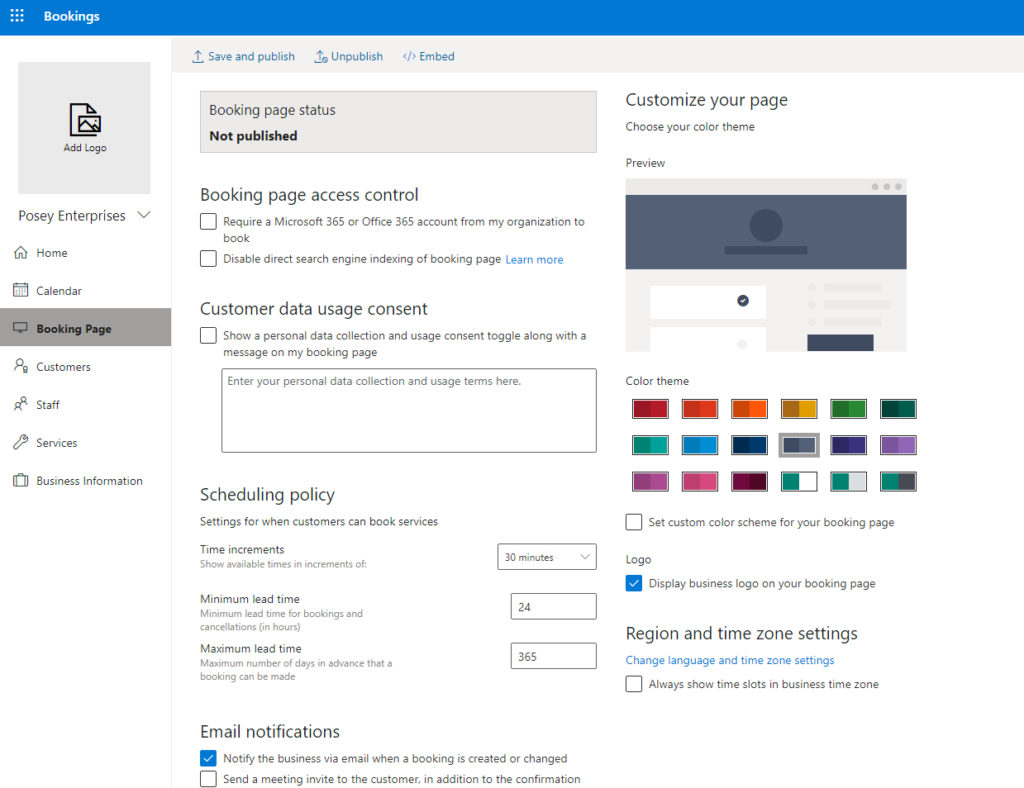
Task: Click the Minimum lead time field
Action: (553, 607)
